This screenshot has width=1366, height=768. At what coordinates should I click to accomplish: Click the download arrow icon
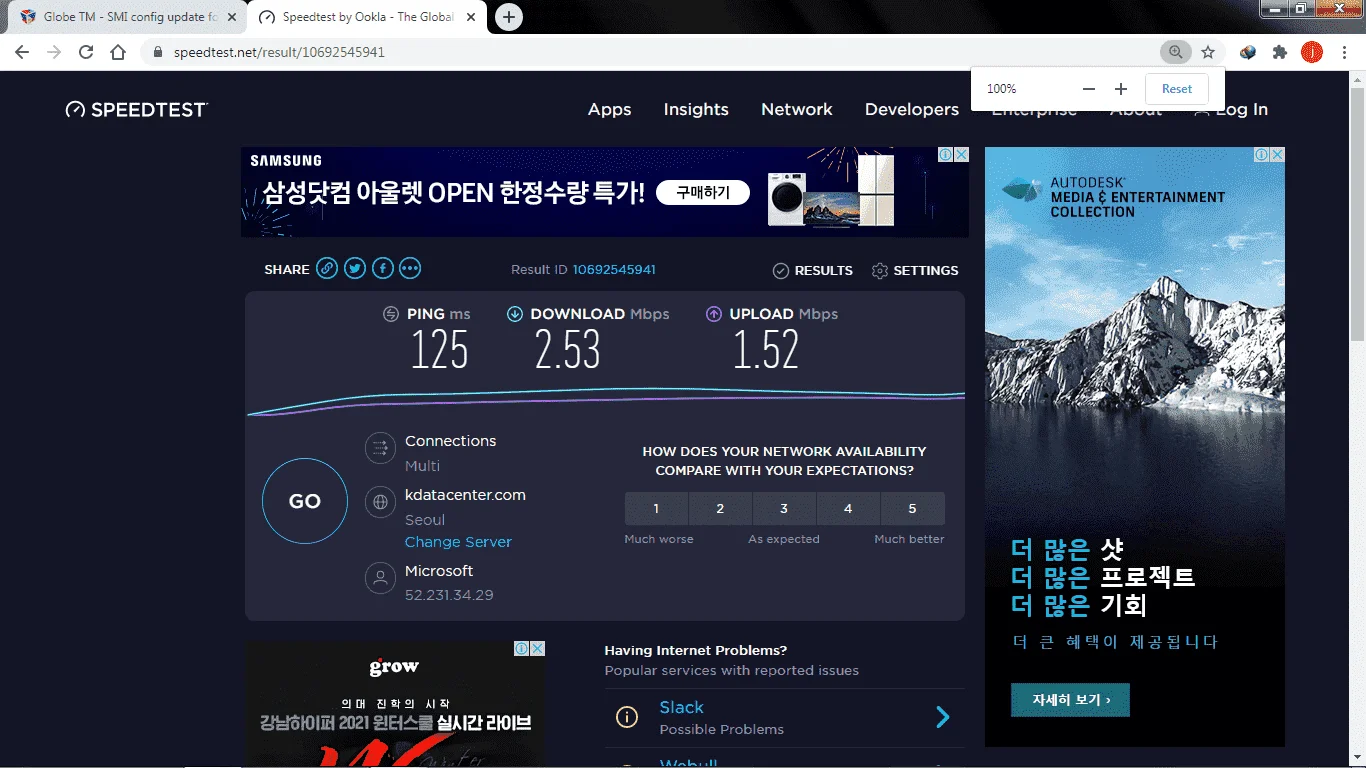point(515,314)
